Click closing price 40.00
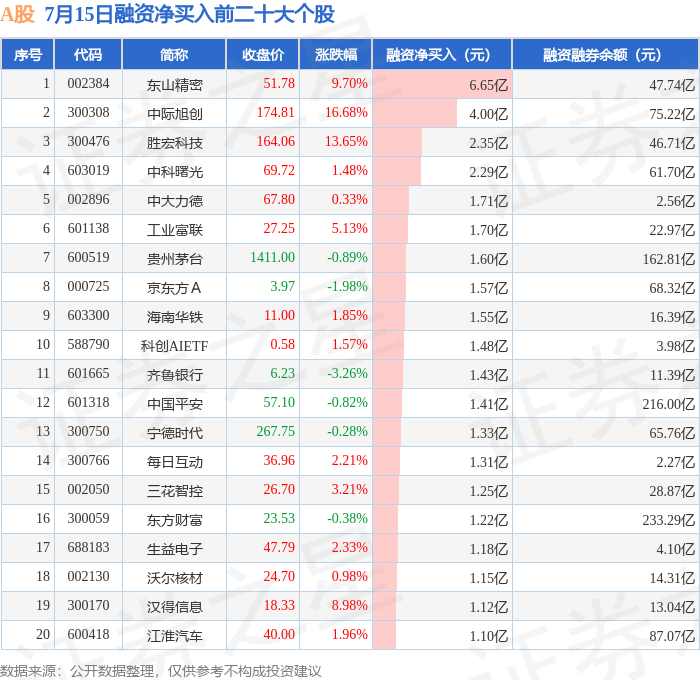 point(279,635)
